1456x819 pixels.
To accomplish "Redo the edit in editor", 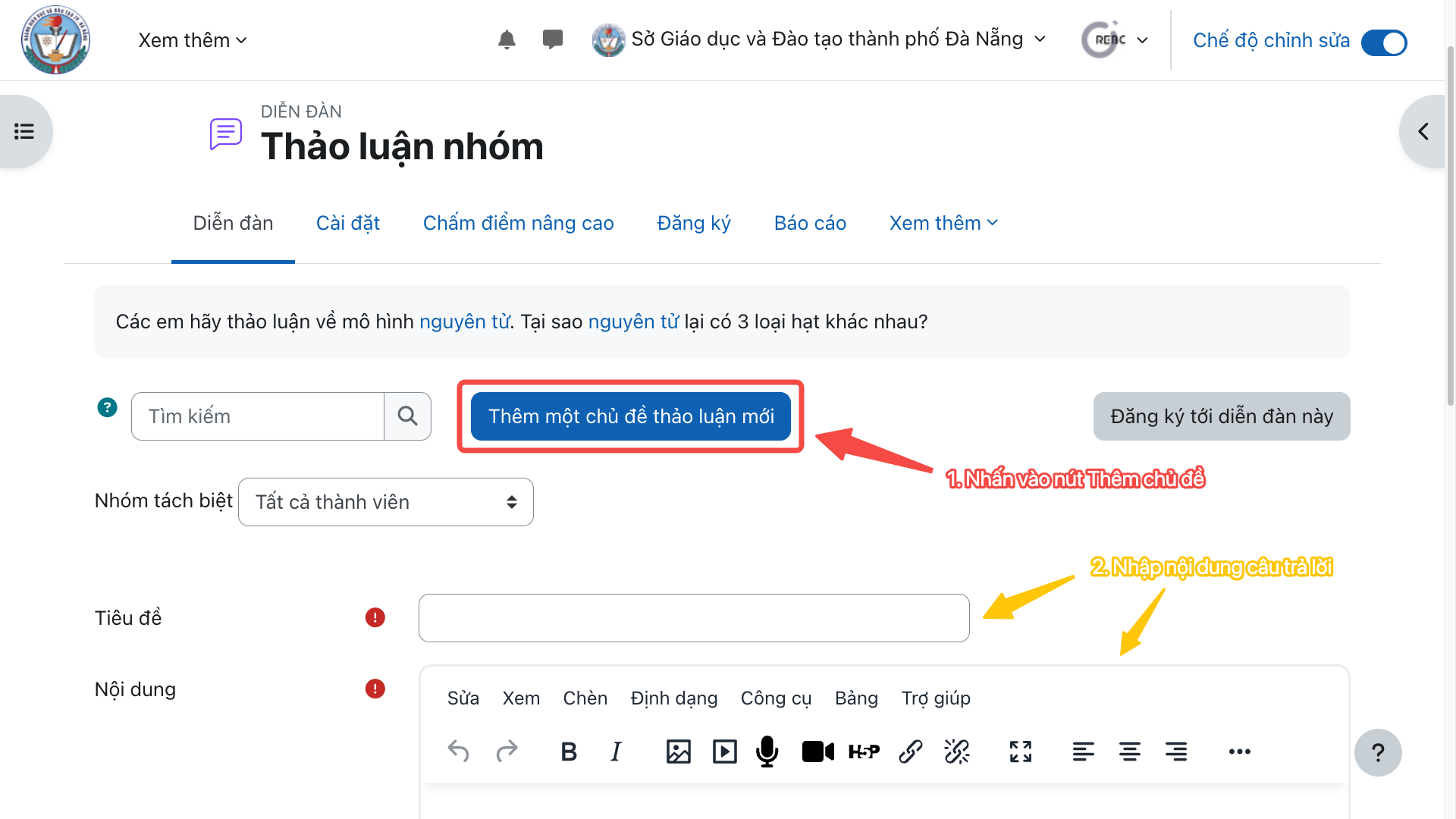I will (507, 752).
